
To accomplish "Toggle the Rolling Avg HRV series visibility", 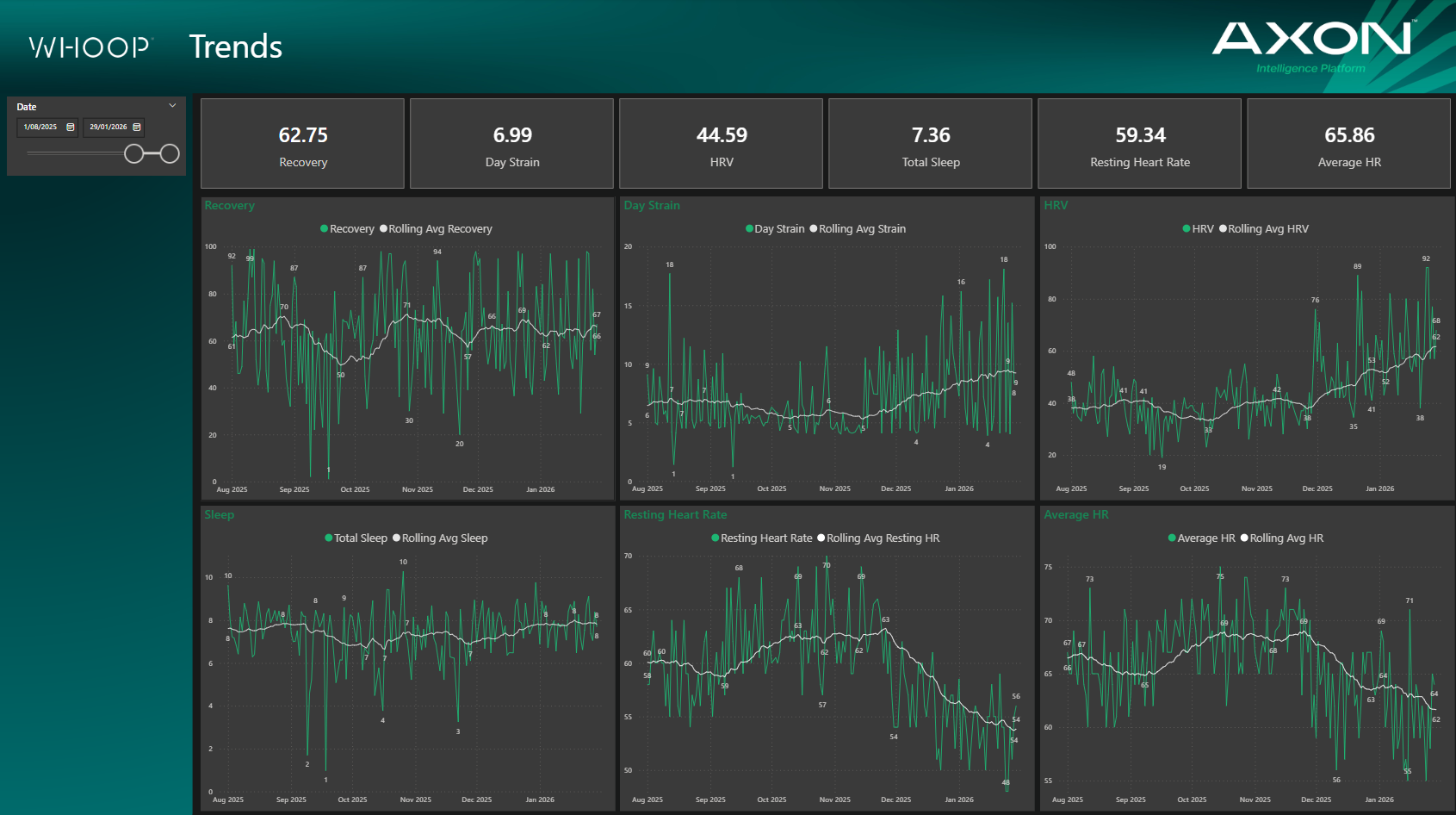I will (1223, 228).
